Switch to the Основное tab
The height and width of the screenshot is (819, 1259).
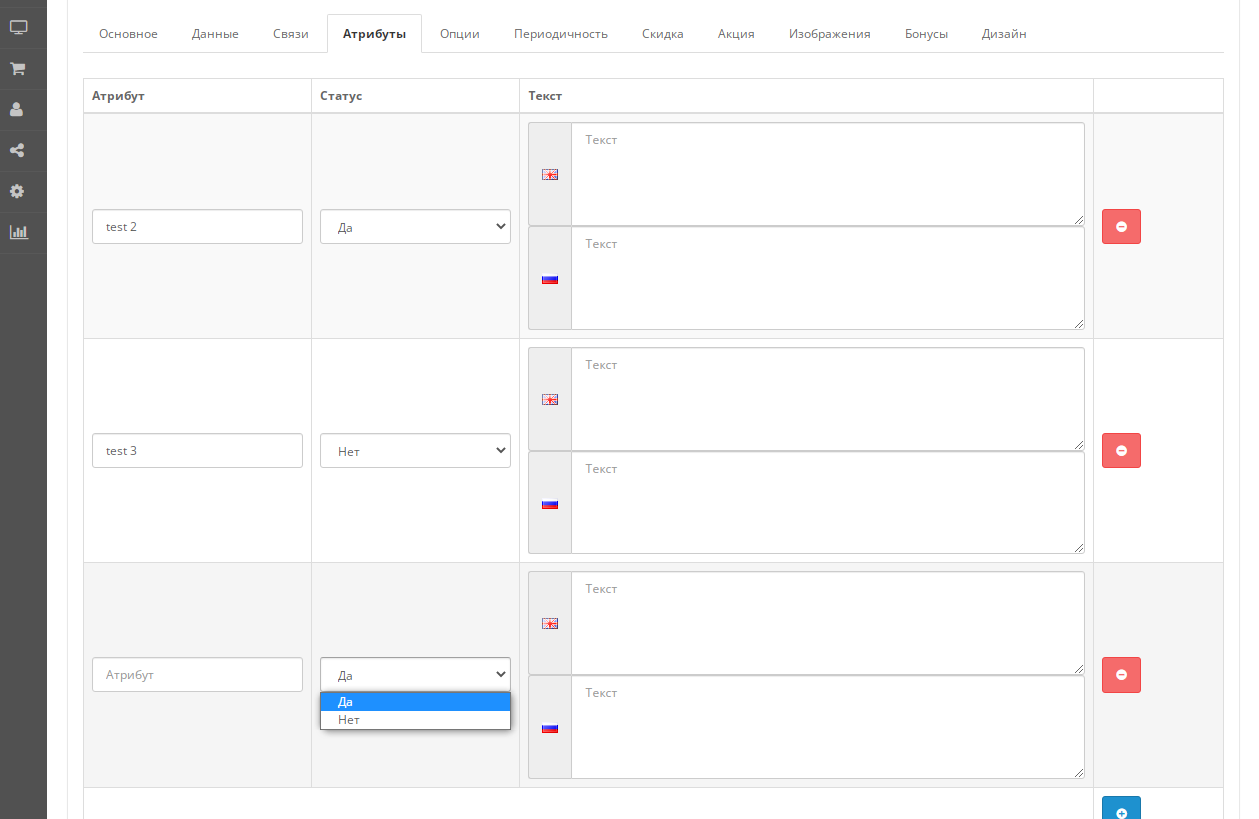tap(128, 34)
